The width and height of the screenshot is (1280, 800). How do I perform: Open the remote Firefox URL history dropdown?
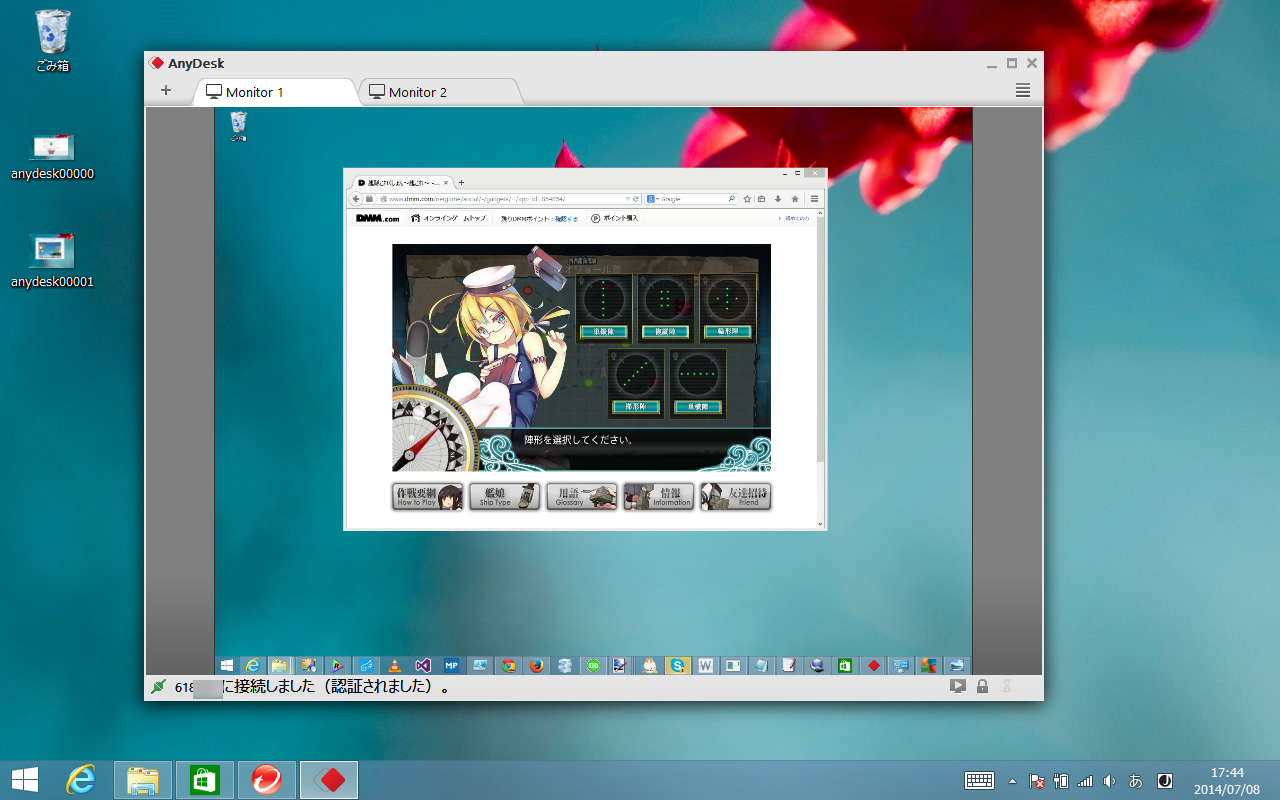click(627, 199)
